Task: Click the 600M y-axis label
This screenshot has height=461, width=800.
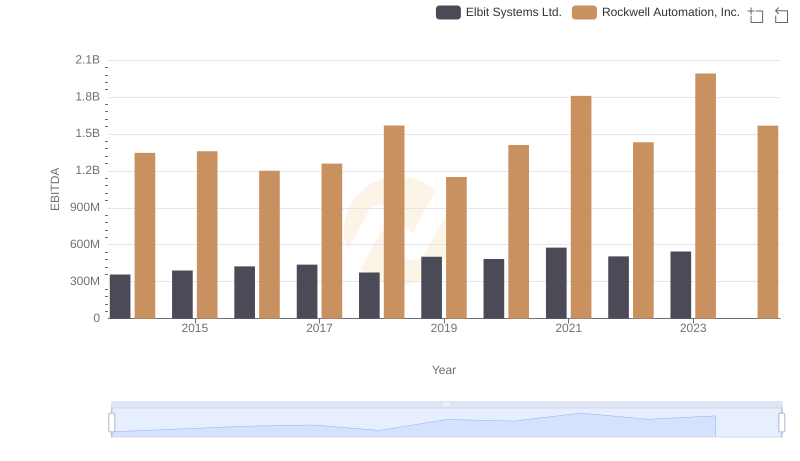Action: [x=85, y=244]
